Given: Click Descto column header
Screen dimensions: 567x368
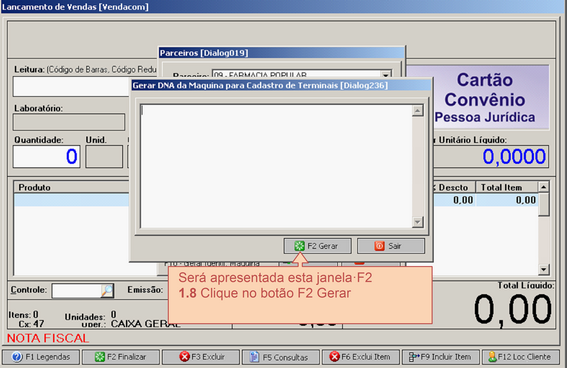Looking at the screenshot, I should [x=454, y=187].
